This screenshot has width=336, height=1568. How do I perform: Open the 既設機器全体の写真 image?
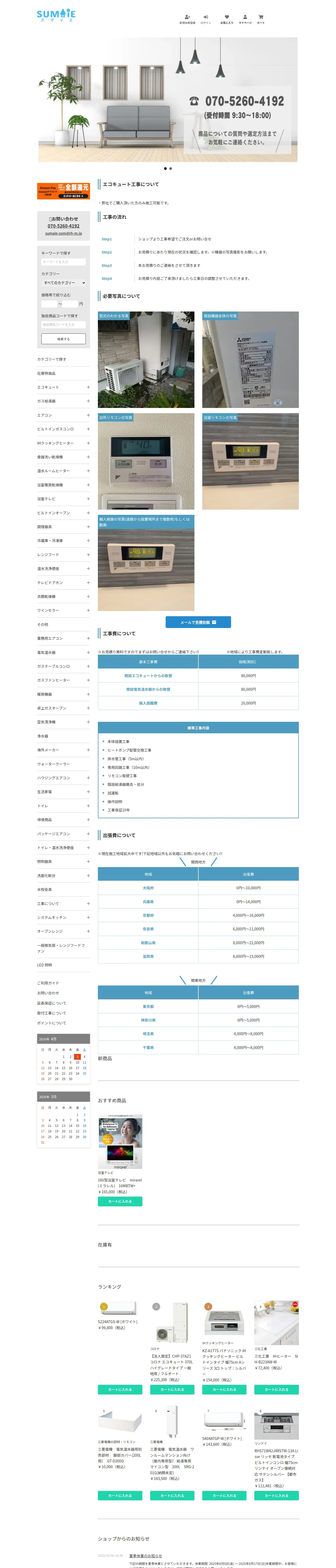pos(251,360)
